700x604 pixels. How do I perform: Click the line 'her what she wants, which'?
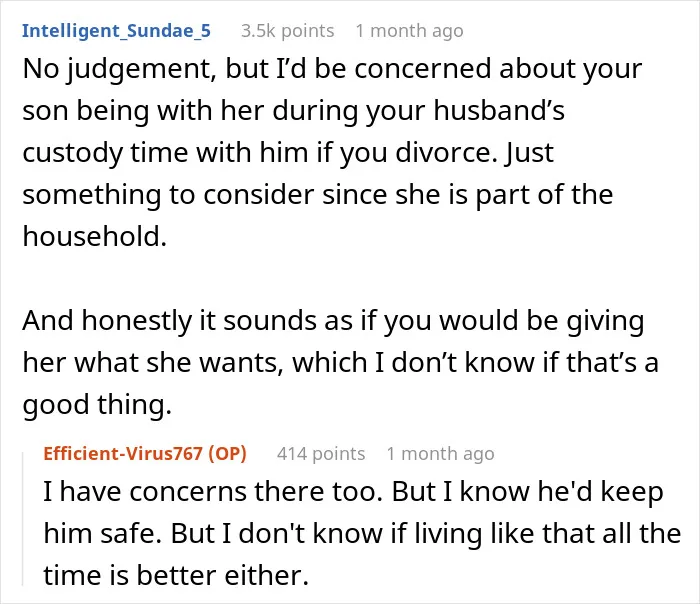click(x=341, y=363)
